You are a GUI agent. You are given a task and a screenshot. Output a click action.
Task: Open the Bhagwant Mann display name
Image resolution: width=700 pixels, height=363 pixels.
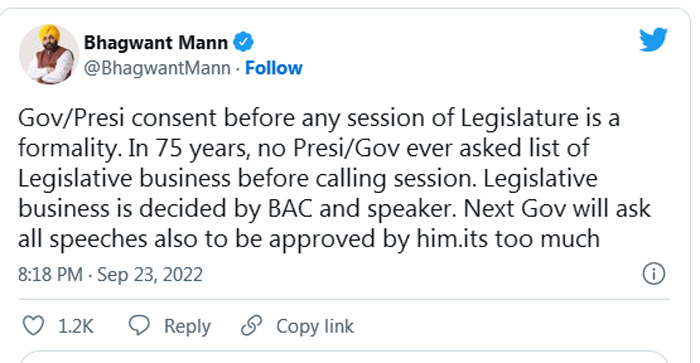pyautogui.click(x=156, y=42)
